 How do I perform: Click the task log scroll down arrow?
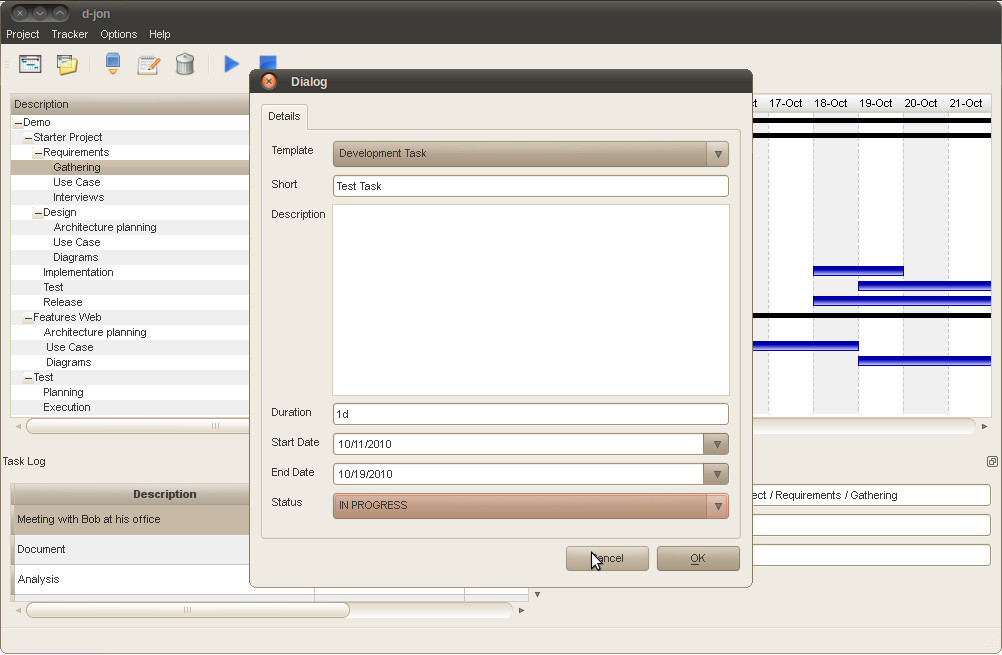click(537, 594)
